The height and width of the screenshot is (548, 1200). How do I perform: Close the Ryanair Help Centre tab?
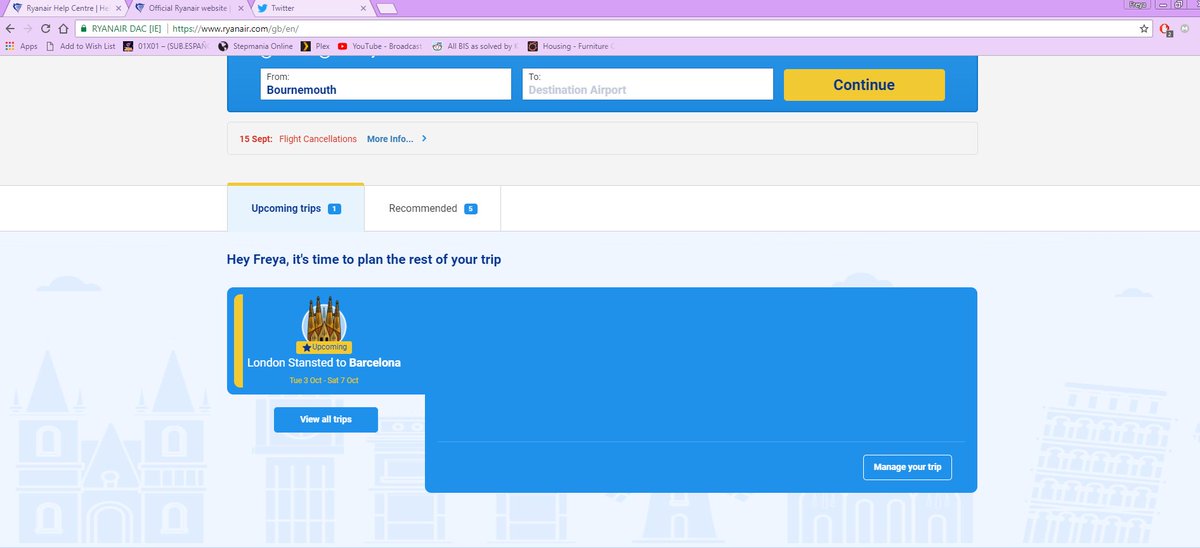118,8
